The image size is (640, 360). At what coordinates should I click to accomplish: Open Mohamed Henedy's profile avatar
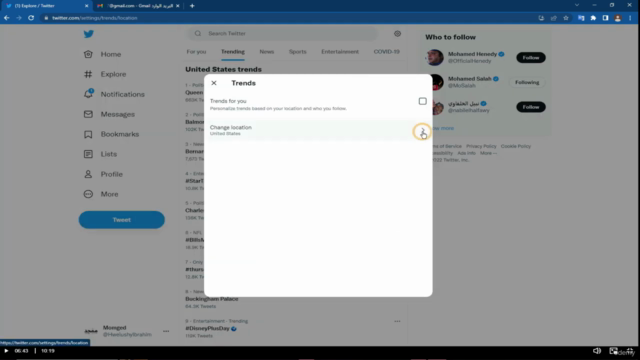point(435,58)
